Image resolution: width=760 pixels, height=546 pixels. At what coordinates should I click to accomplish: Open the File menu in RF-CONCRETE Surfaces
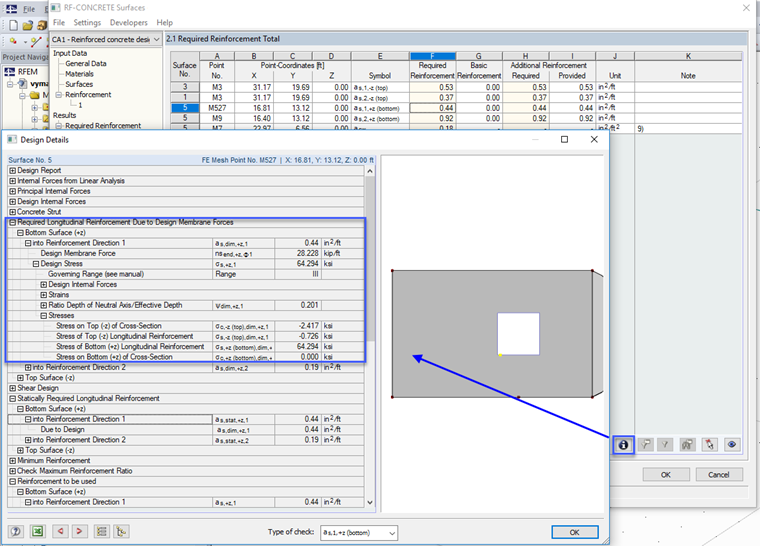point(59,22)
